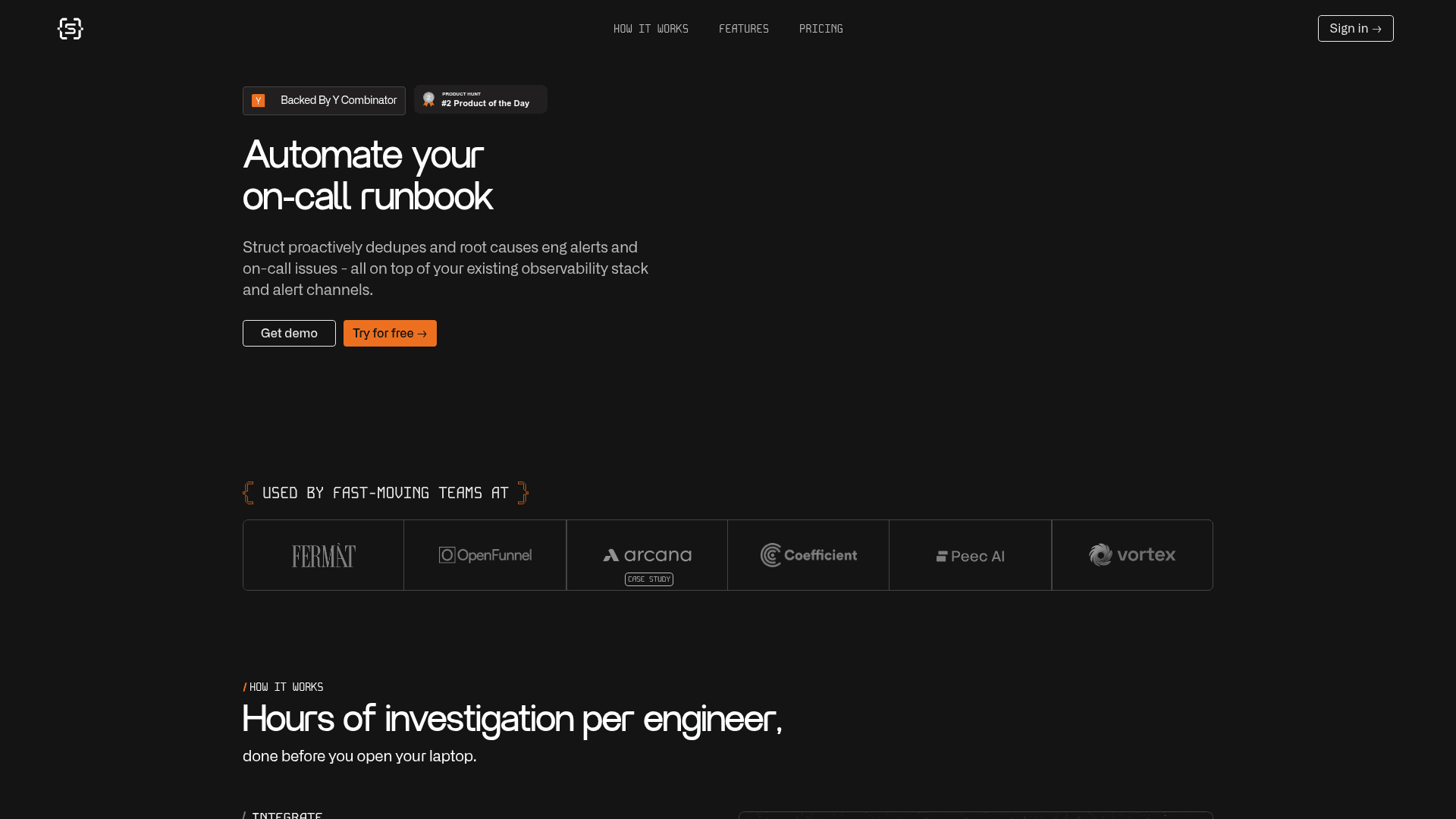Click the Peec AI logo card
The width and height of the screenshot is (1456, 819).
[x=970, y=555]
